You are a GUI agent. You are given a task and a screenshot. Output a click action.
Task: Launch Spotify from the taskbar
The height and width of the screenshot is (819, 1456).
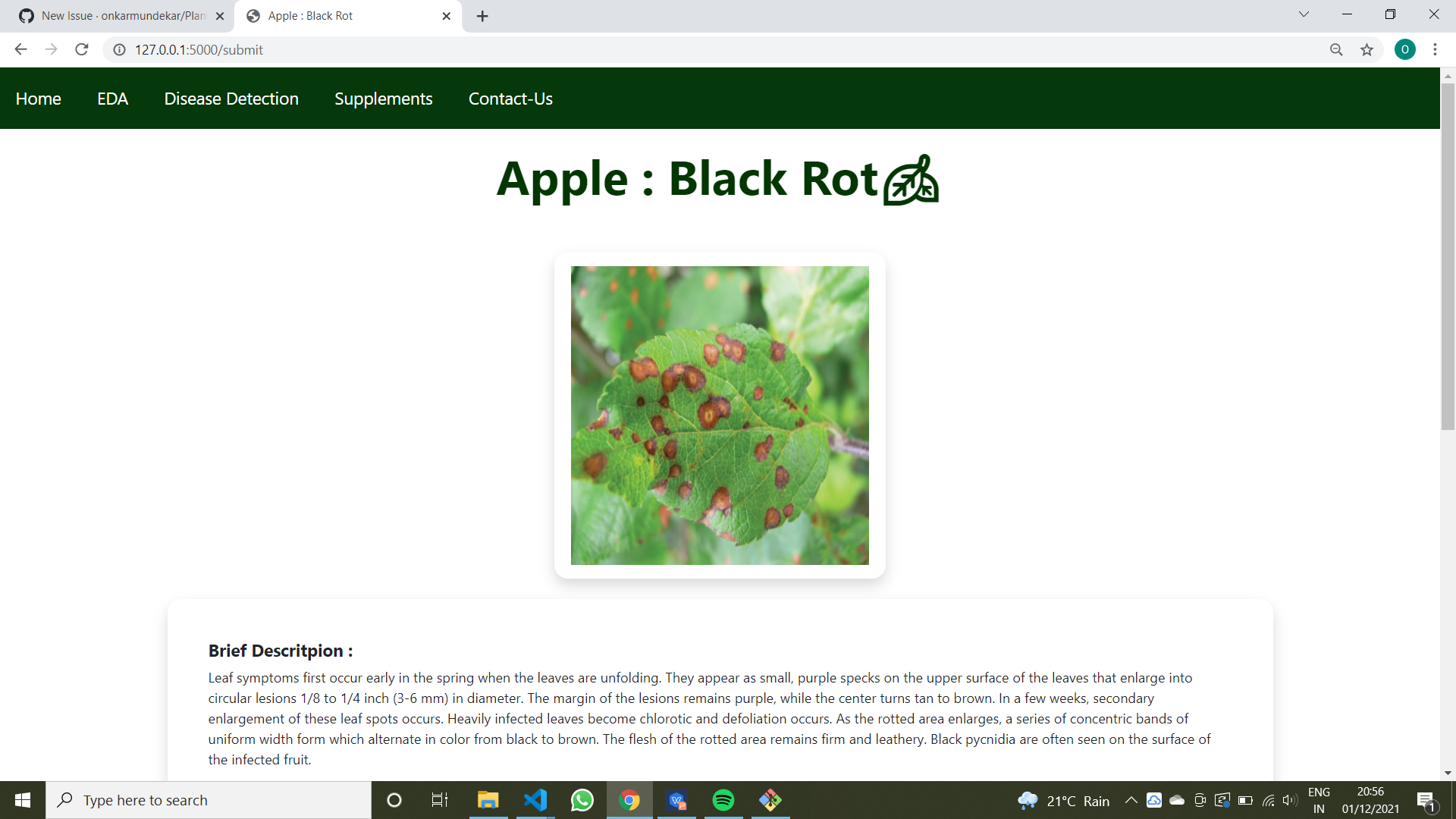723,800
